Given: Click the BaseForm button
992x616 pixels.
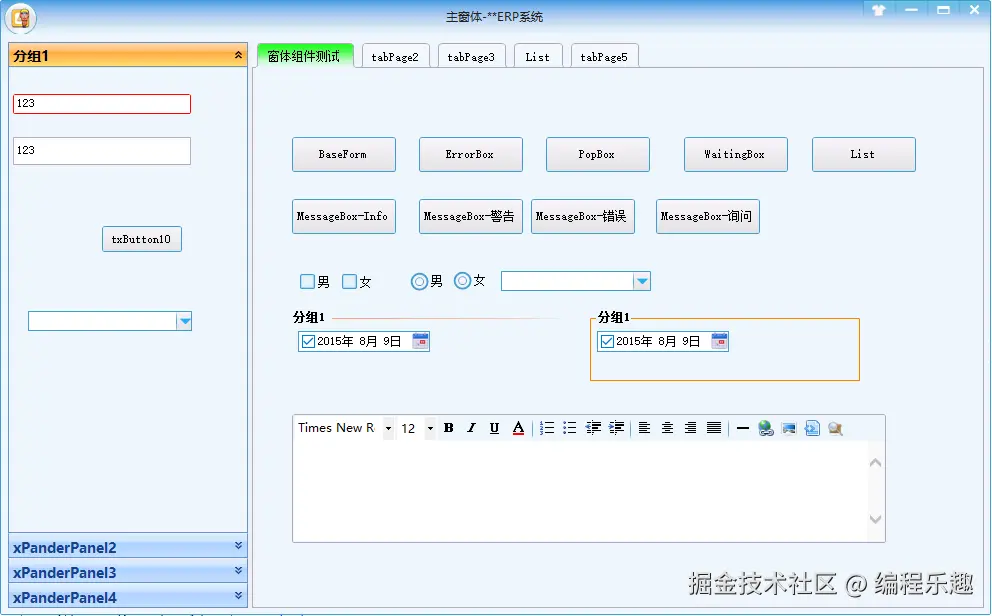Looking at the screenshot, I should 344,154.
